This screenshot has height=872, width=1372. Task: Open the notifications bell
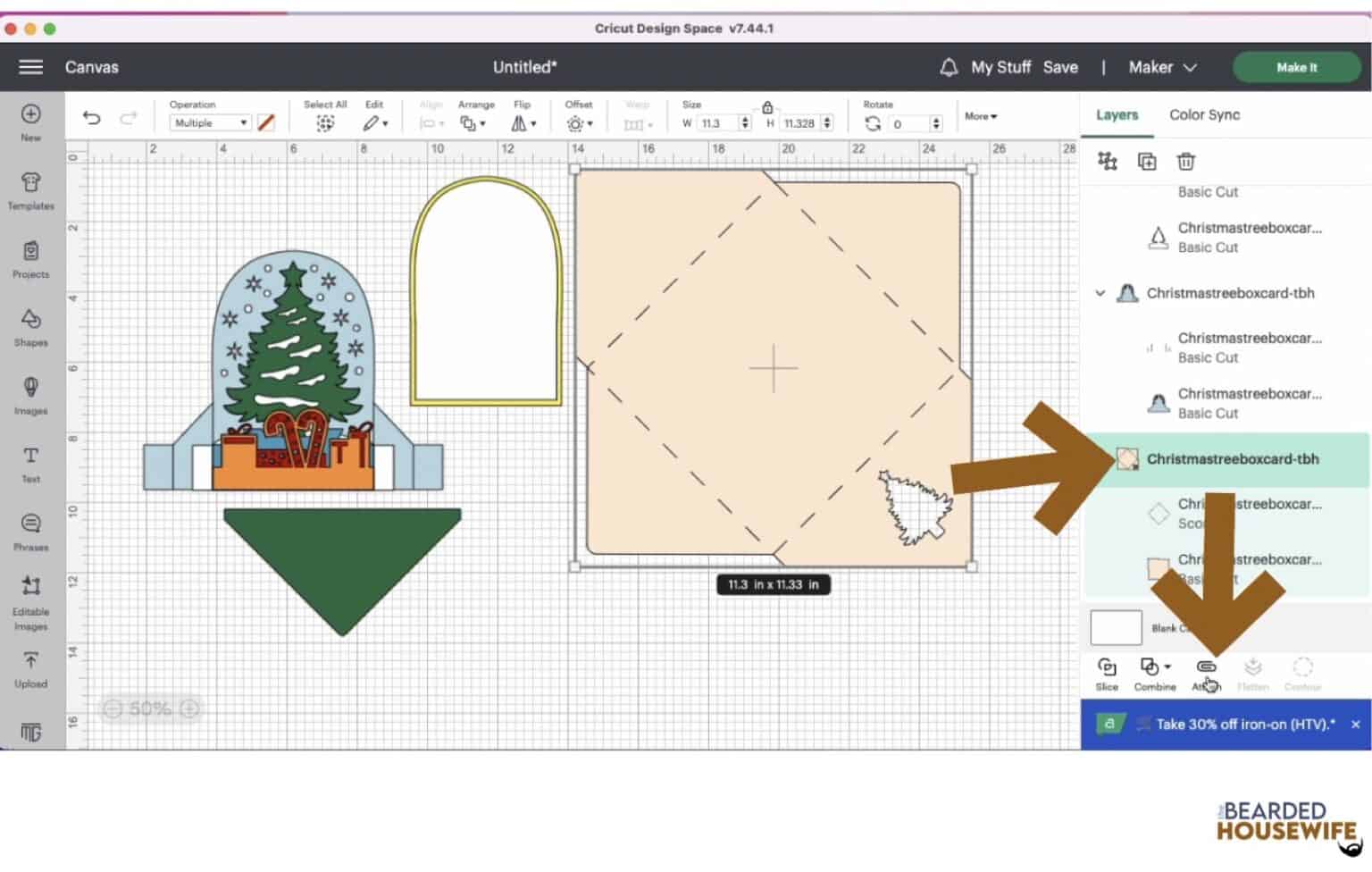949,67
